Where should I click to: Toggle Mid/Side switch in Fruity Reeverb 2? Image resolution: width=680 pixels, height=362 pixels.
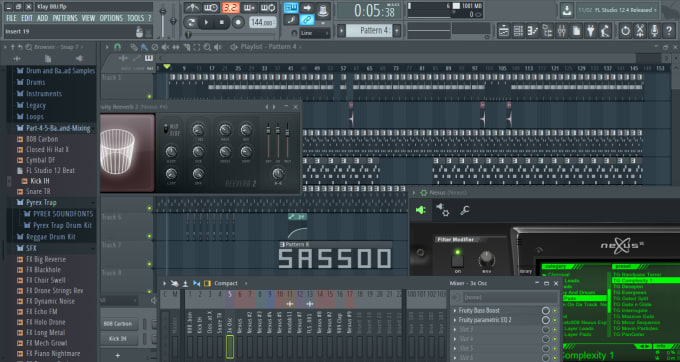(166, 129)
